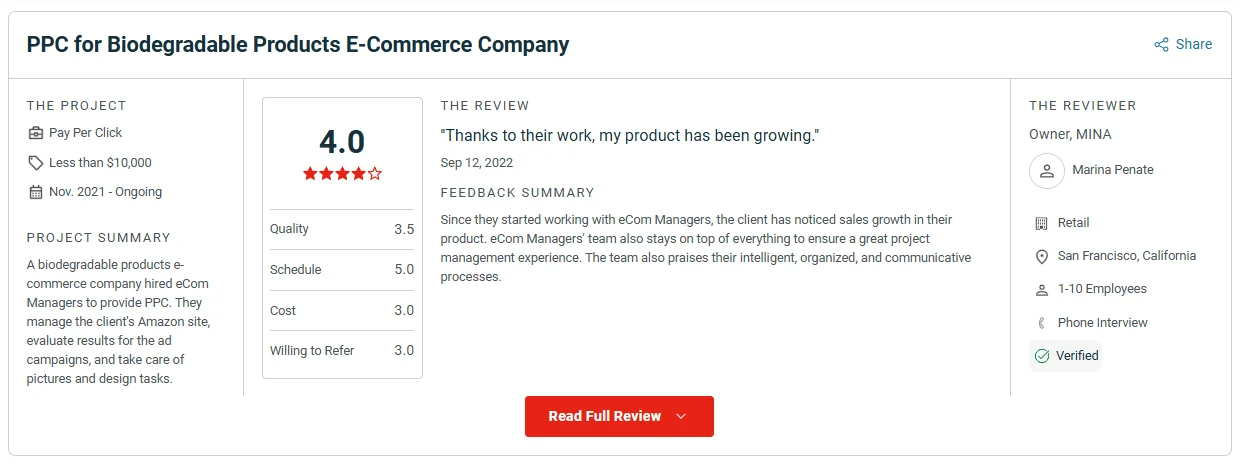Image resolution: width=1241 pixels, height=466 pixels.
Task: Open the chevron on Read Full Review
Action: [681, 417]
